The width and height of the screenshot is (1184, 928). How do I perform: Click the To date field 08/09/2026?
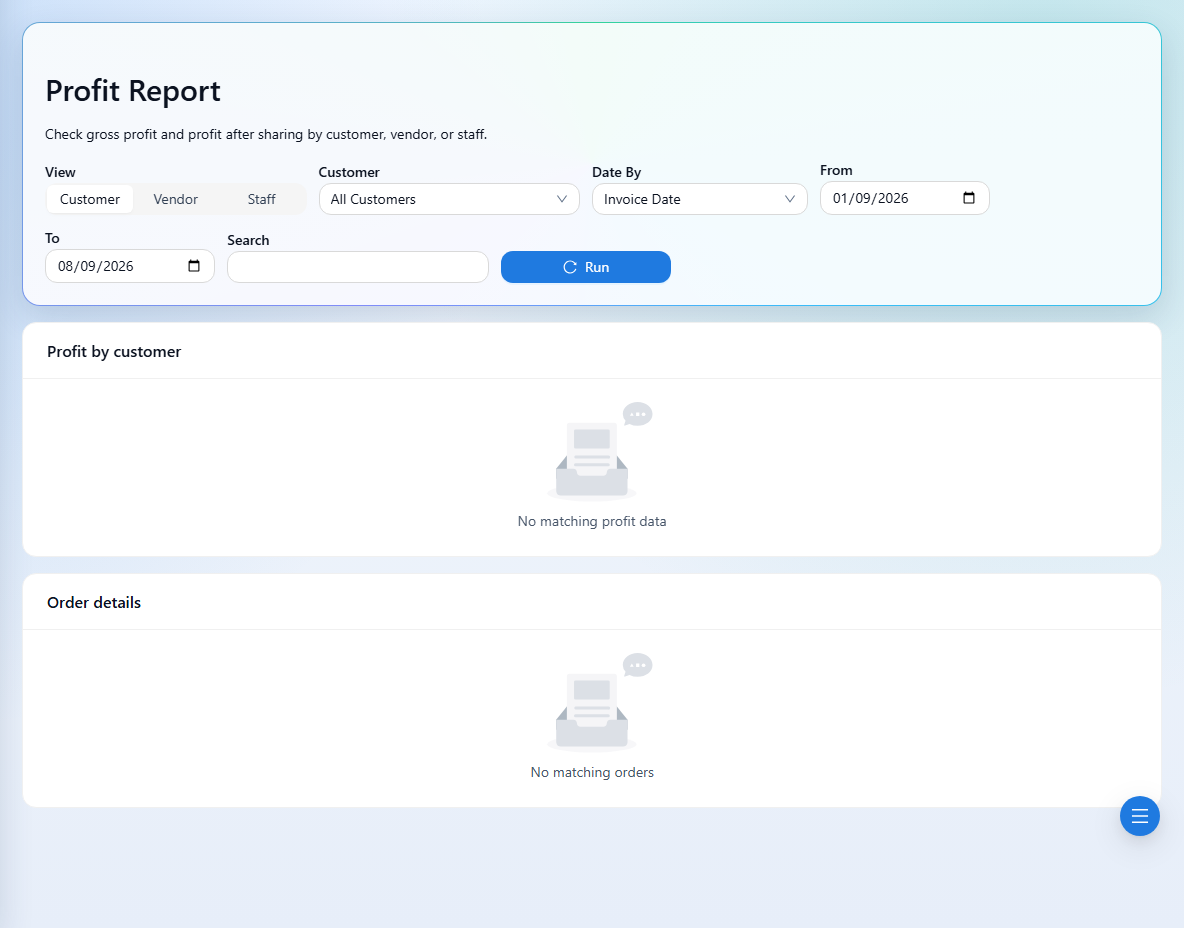coord(130,266)
